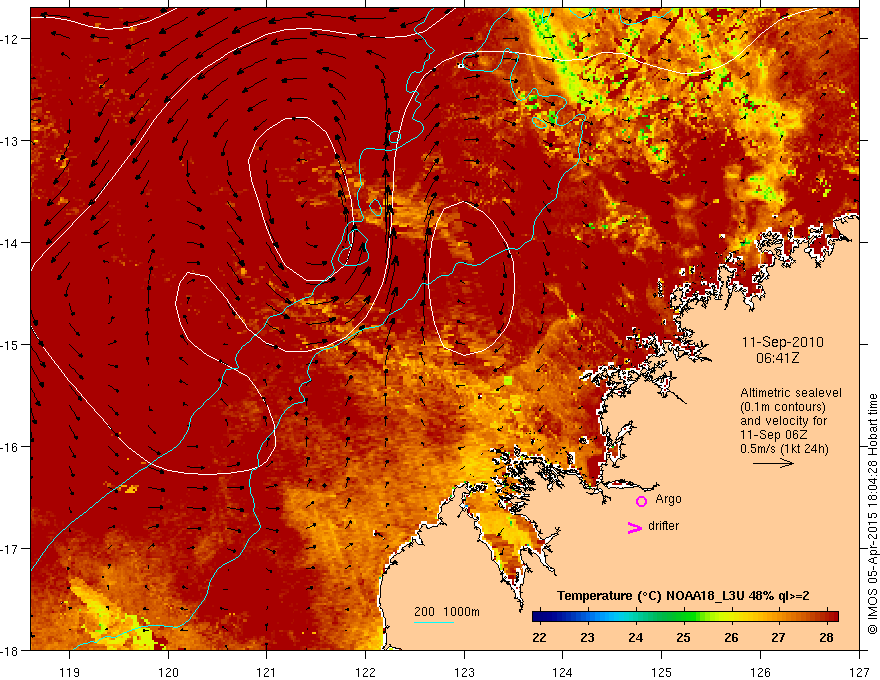Click colour bar tick value 22
The width and height of the screenshot is (880, 680).
click(539, 637)
